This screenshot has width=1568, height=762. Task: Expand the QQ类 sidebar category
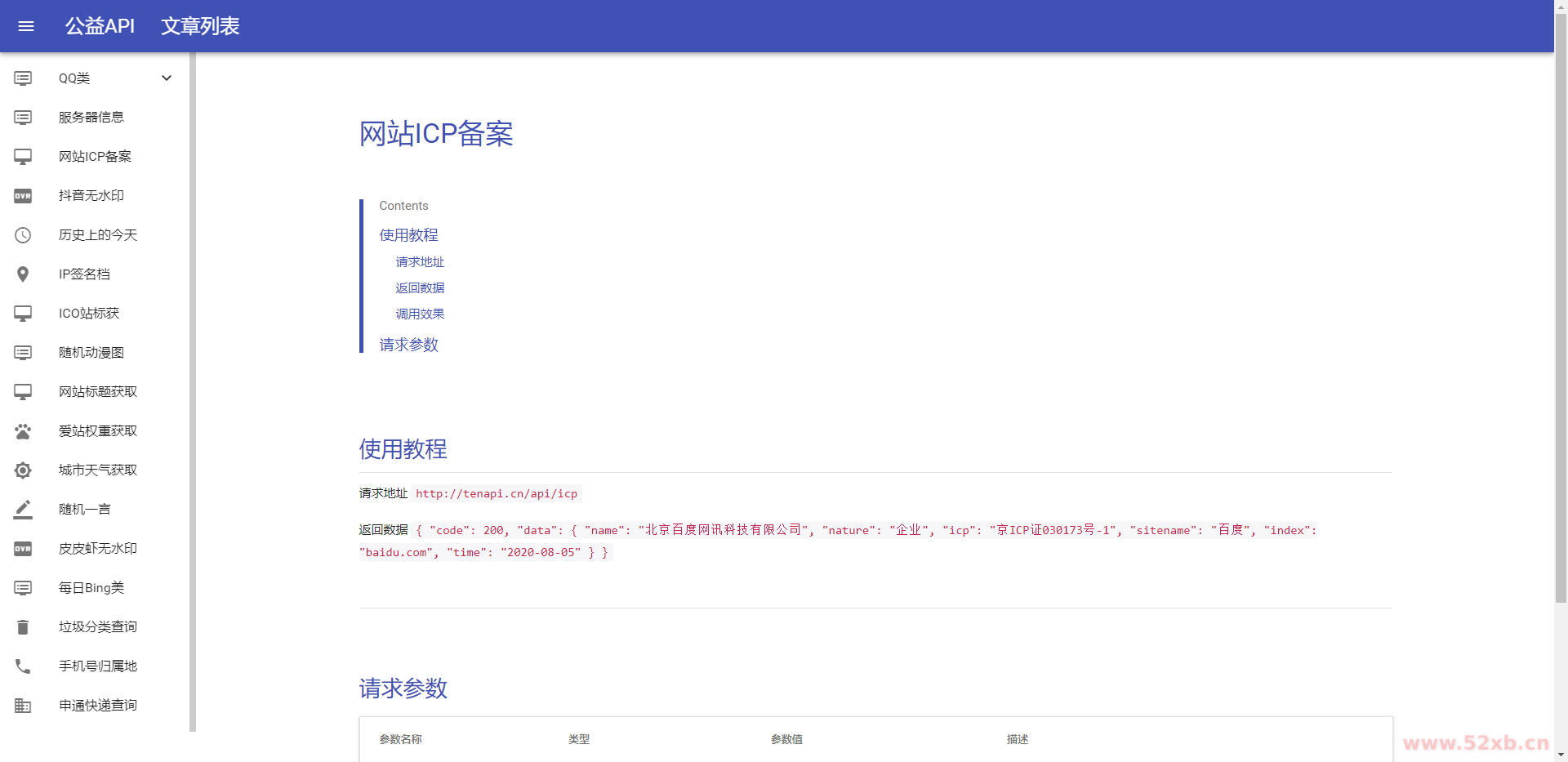[74, 78]
